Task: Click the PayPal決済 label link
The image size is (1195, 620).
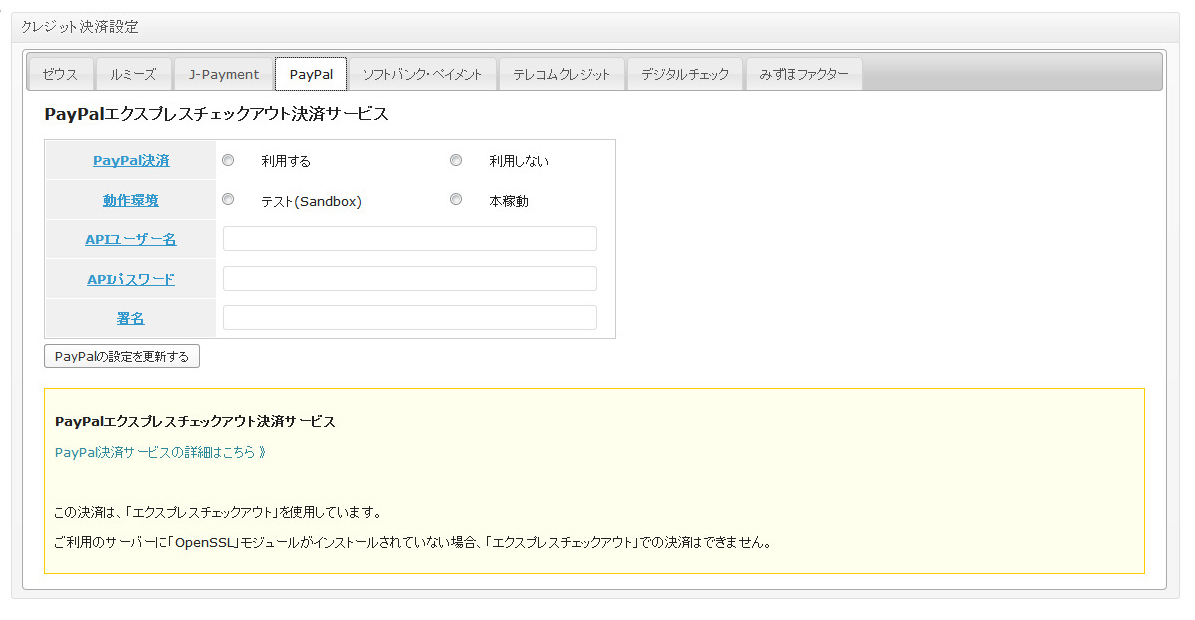Action: point(131,160)
